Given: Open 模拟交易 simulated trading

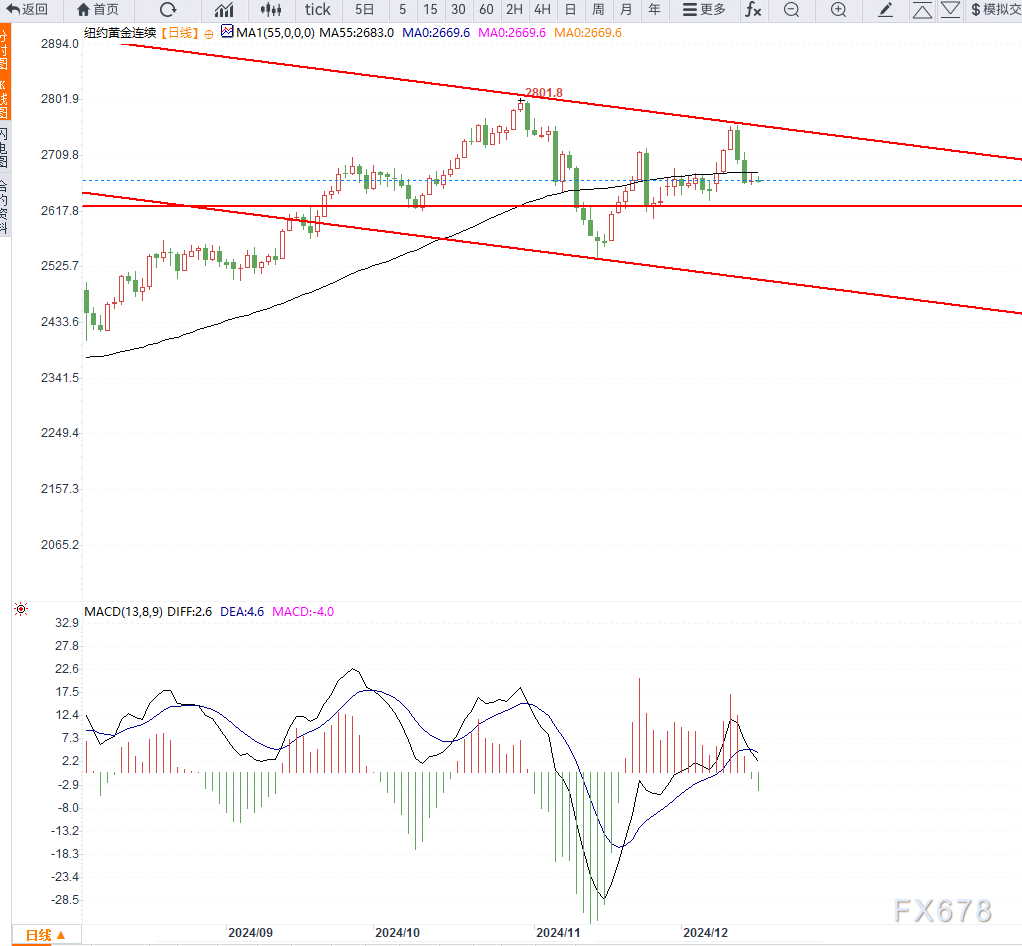Looking at the screenshot, I should pos(995,10).
